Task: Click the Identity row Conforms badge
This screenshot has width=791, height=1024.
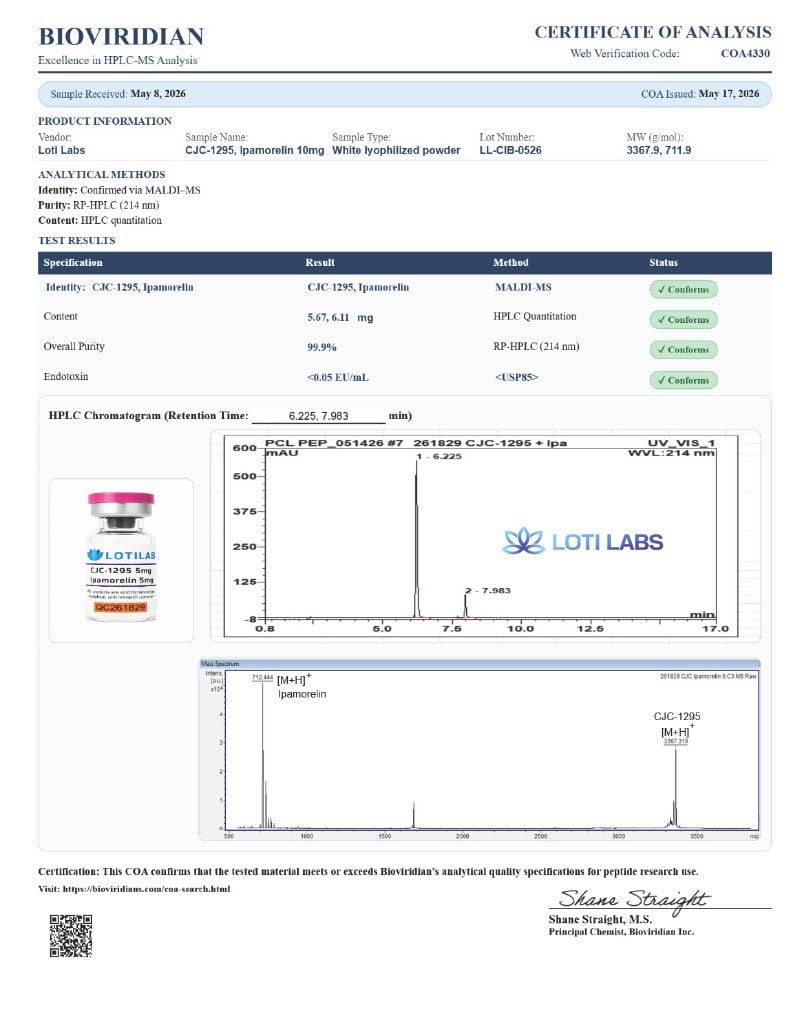Action: (x=683, y=289)
